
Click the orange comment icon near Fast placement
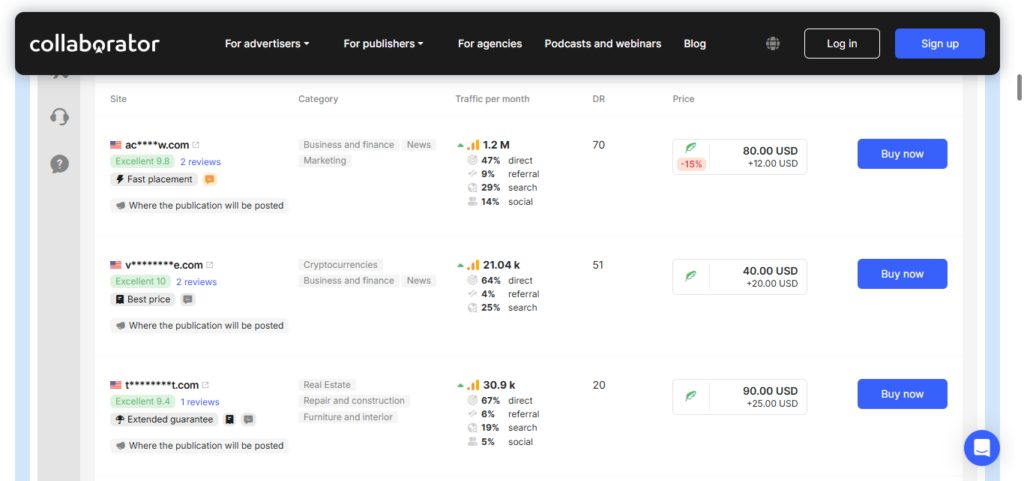coord(209,180)
